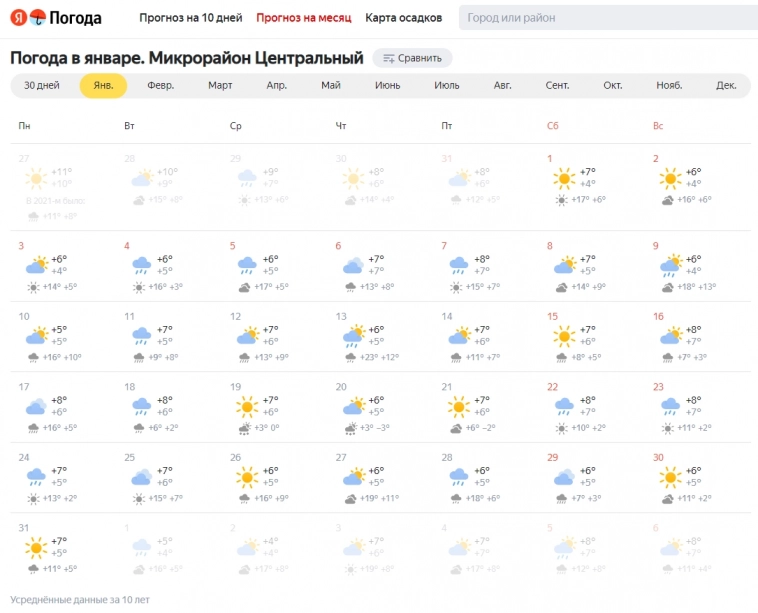The image size is (758, 613).
Task: Select the 'Авг.' month tab
Action: (x=502, y=86)
